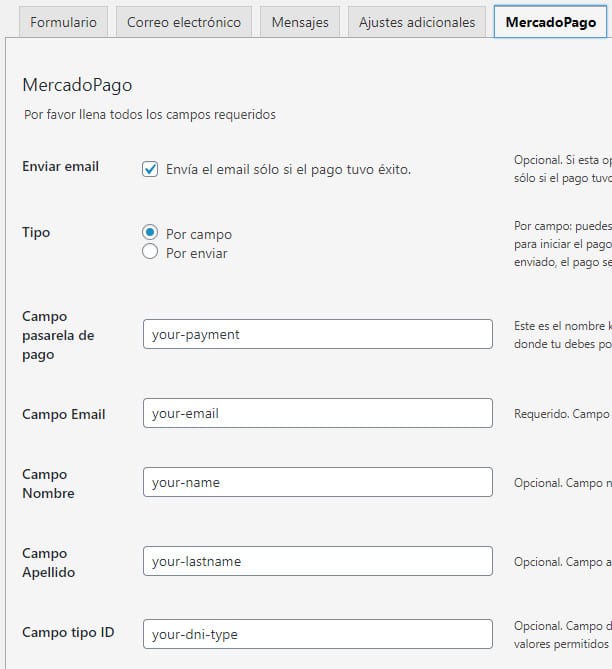Edit the Campo Nombre field your-name
Viewport: 612px width, 669px height.
318,482
